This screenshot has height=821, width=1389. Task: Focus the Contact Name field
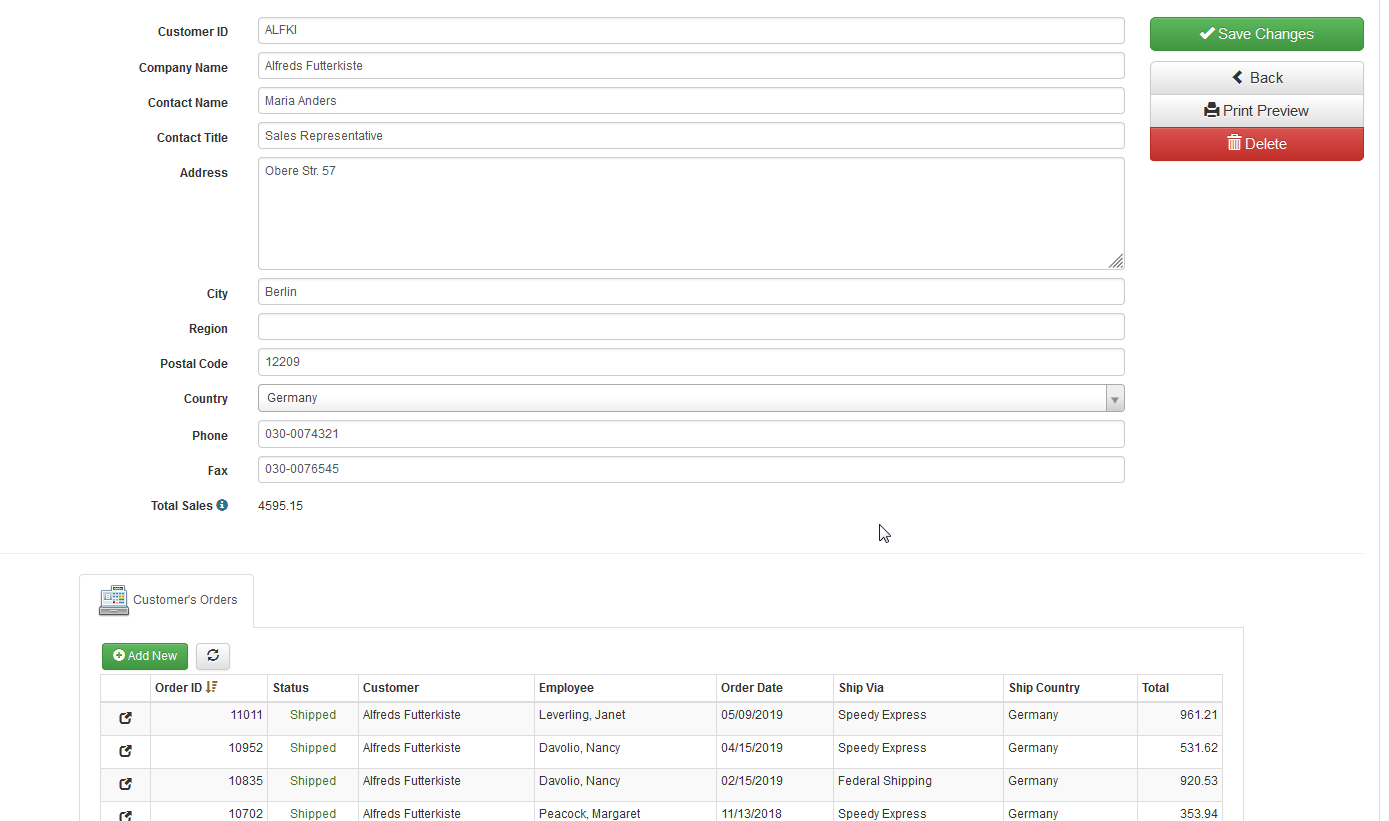[x=691, y=101]
